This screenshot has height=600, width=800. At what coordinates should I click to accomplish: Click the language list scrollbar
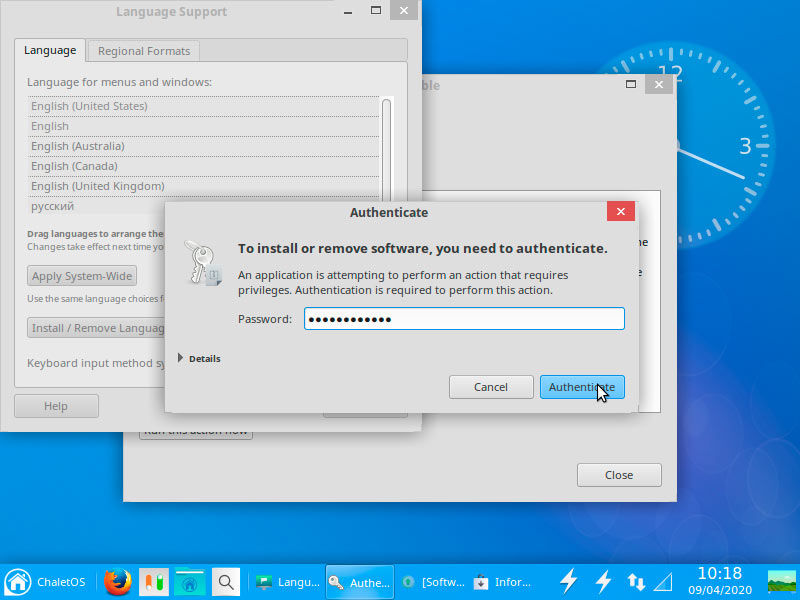(x=386, y=148)
